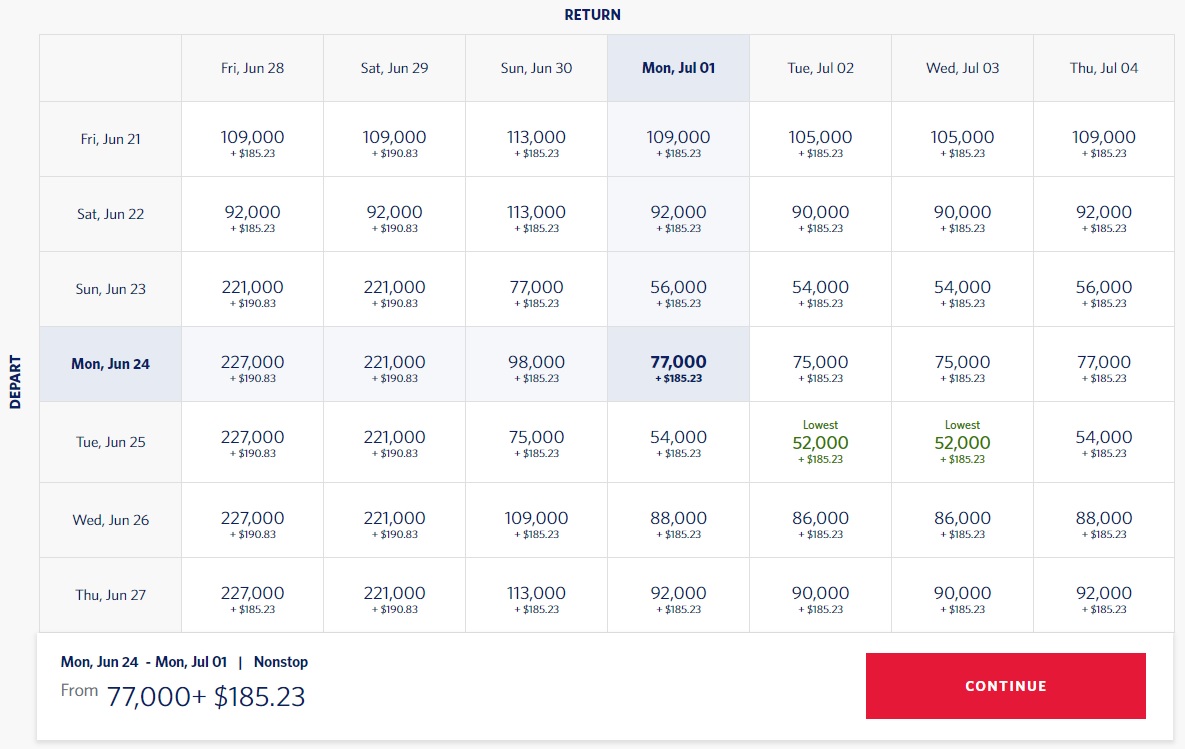
Task: Choose 227,000 fare departing Jun 24 returning Jun 28
Action: tap(252, 365)
